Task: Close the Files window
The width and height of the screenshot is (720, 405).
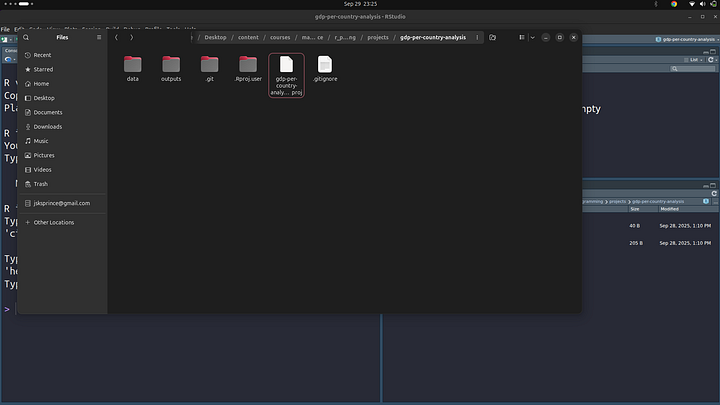Action: pos(574,37)
